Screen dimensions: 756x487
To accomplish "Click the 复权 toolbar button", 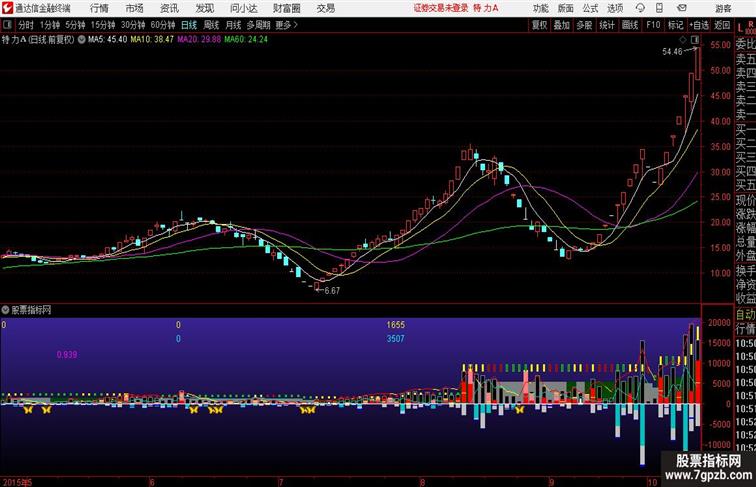I will pyautogui.click(x=540, y=25).
